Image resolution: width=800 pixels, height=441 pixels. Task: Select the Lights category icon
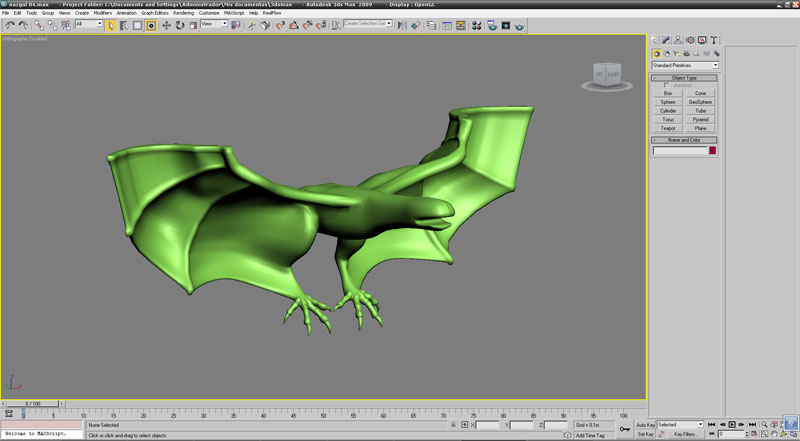(x=677, y=54)
